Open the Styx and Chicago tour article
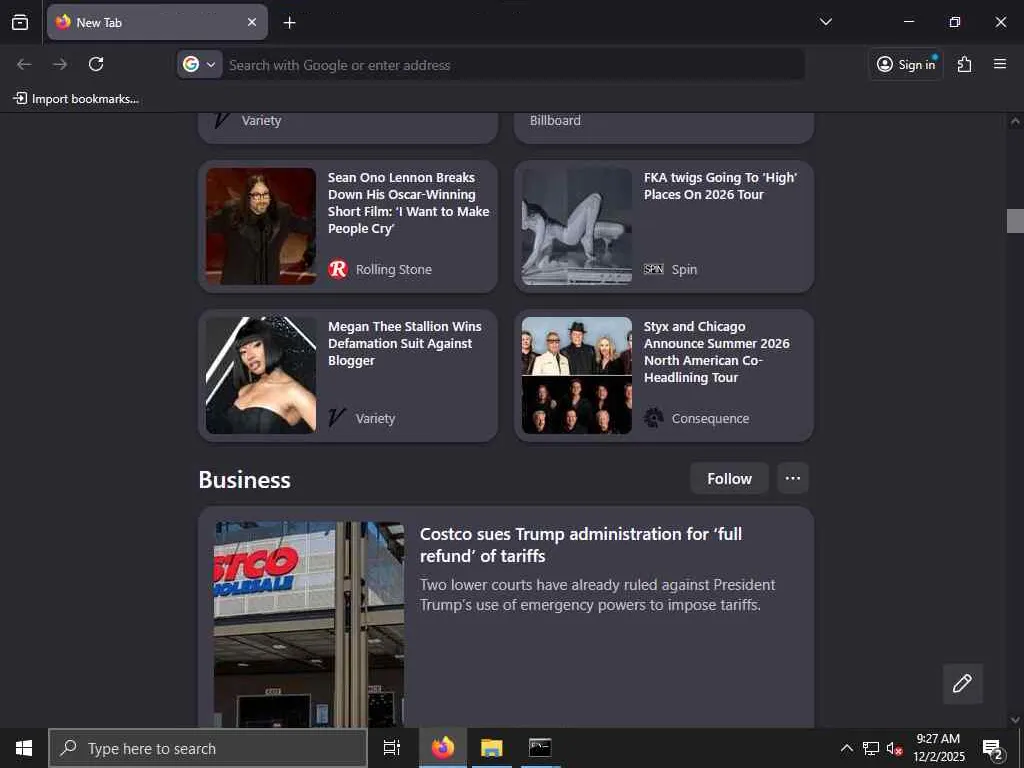Viewport: 1024px width, 768px height. [716, 352]
